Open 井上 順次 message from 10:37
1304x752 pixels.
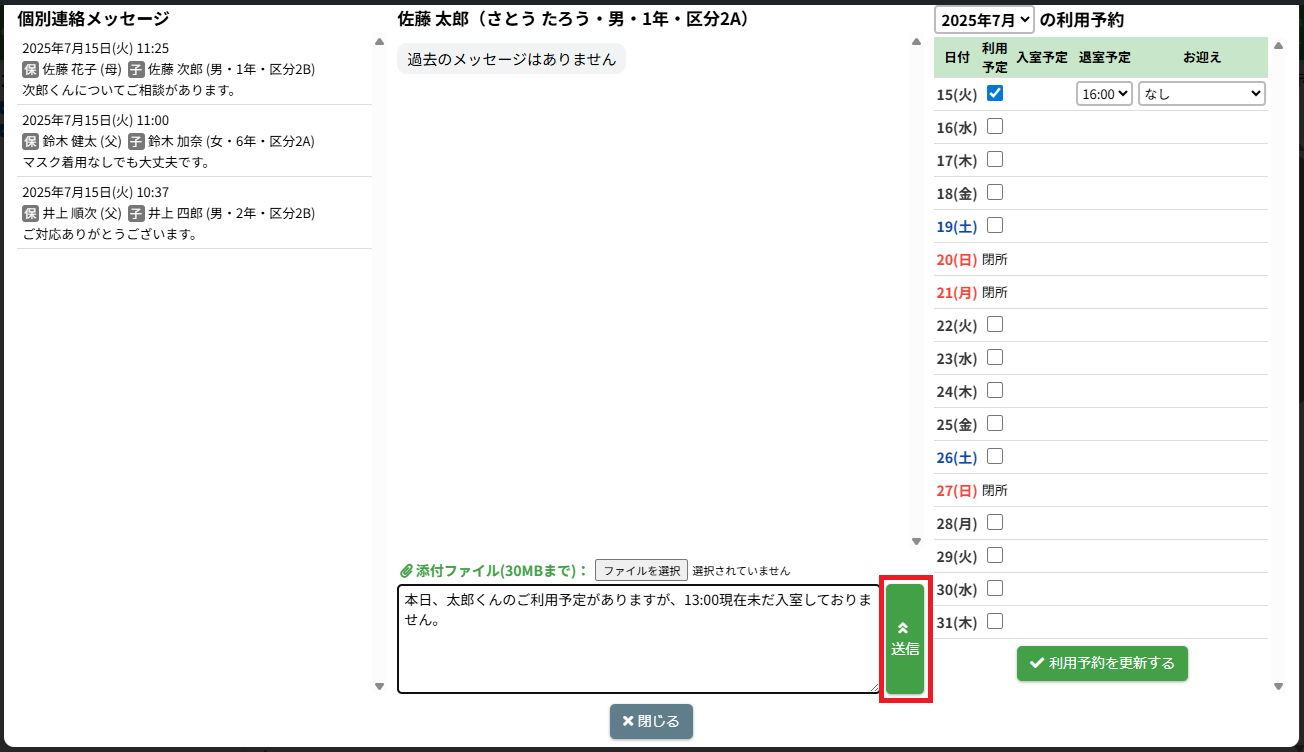click(x=194, y=213)
